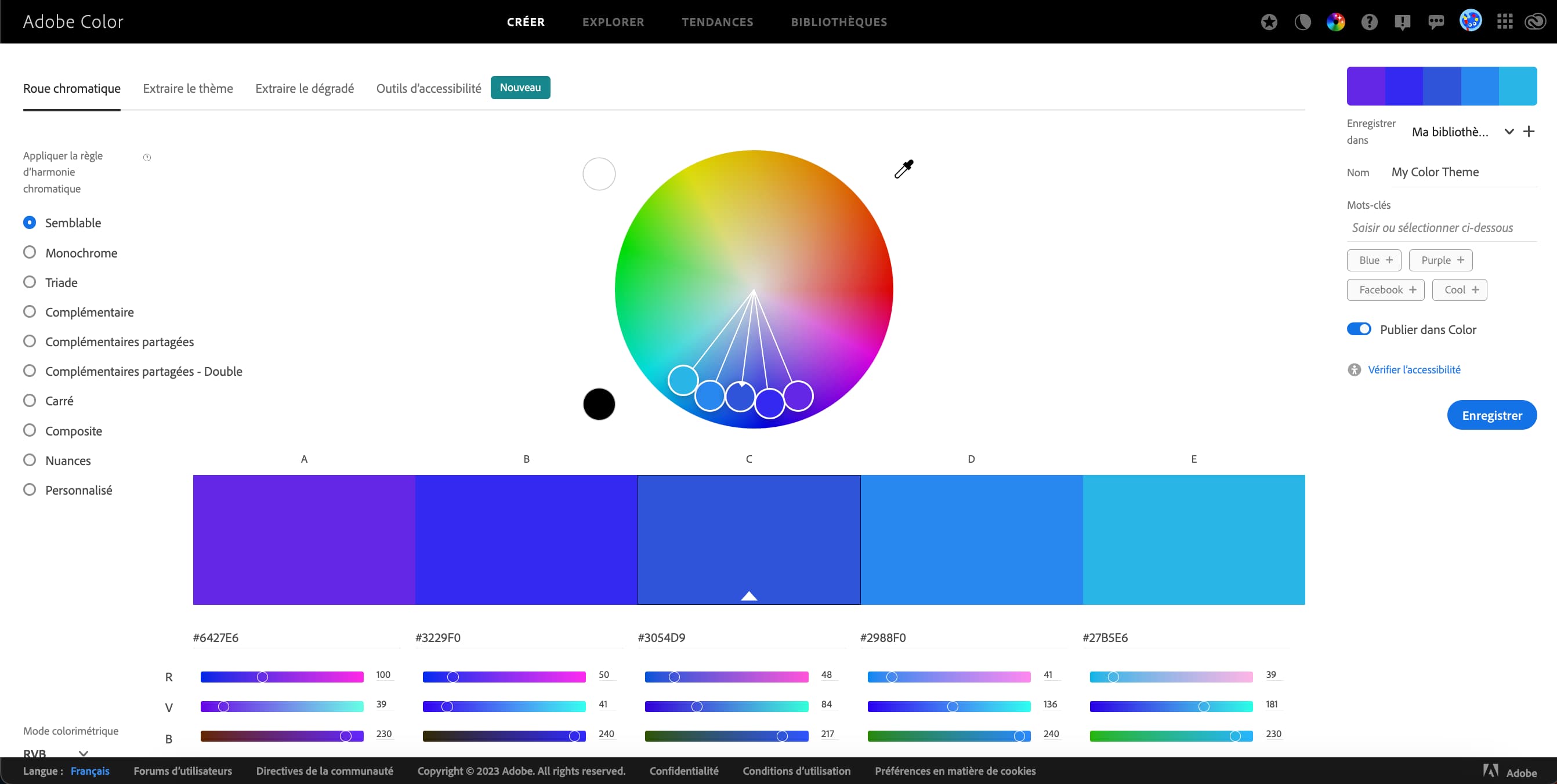This screenshot has width=1557, height=784.
Task: Click the harmony rule info icon
Action: [x=147, y=157]
